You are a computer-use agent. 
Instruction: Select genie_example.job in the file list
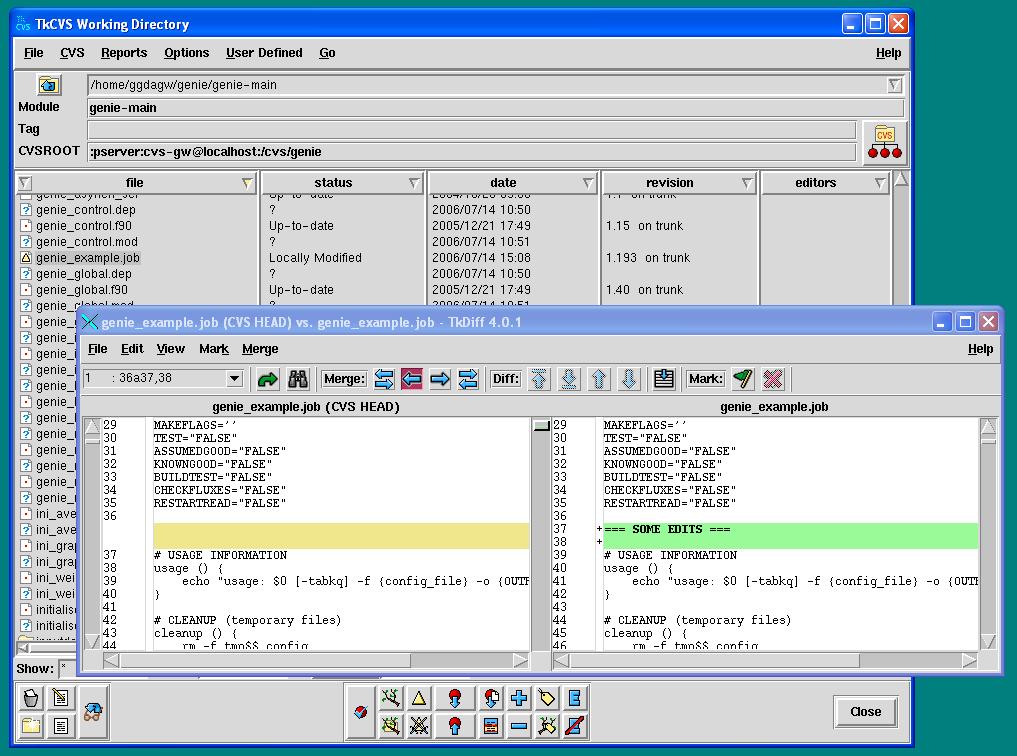87,258
